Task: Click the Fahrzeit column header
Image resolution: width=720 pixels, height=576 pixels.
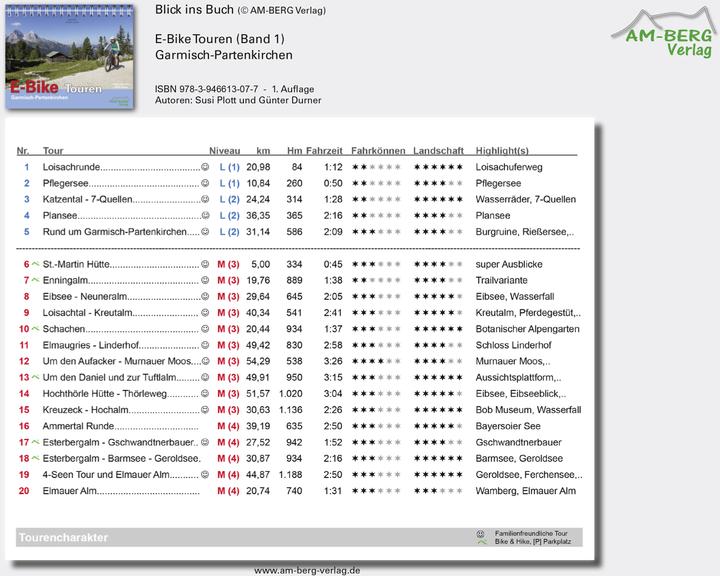Action: tap(324, 151)
